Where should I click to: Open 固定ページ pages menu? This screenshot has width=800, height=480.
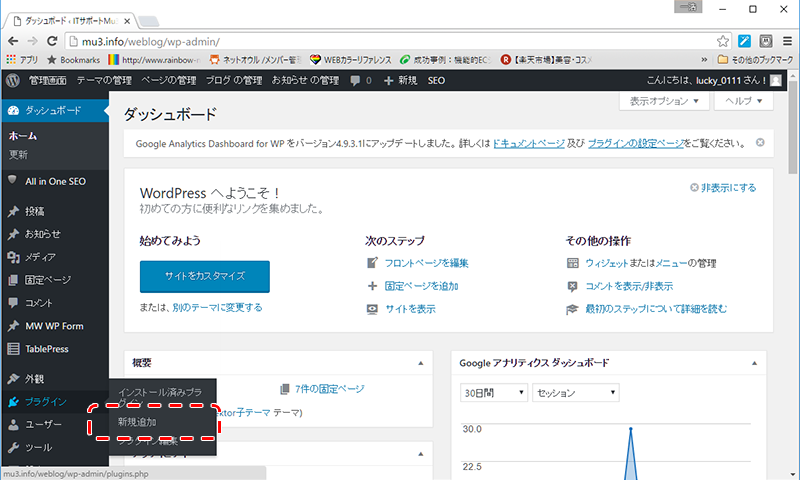(x=55, y=280)
